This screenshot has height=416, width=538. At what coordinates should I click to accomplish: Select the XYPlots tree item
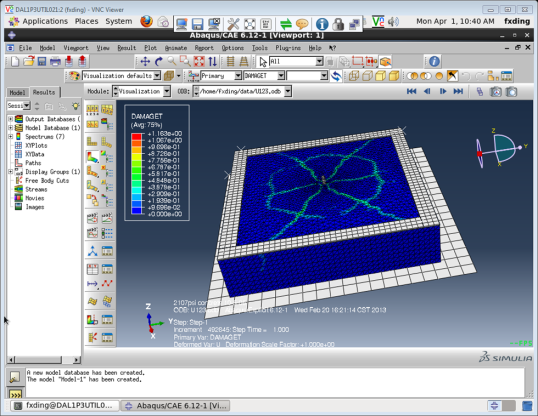tap(36, 146)
